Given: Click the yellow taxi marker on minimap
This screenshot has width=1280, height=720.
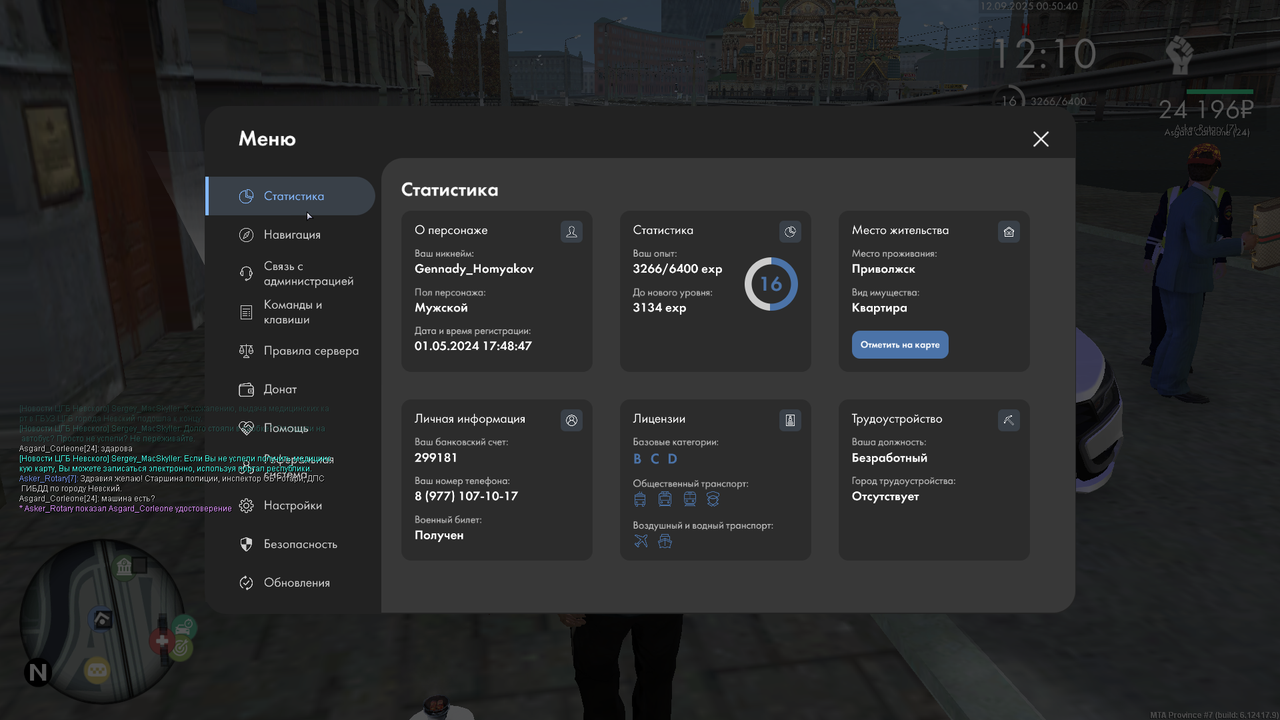Looking at the screenshot, I should 96,669.
